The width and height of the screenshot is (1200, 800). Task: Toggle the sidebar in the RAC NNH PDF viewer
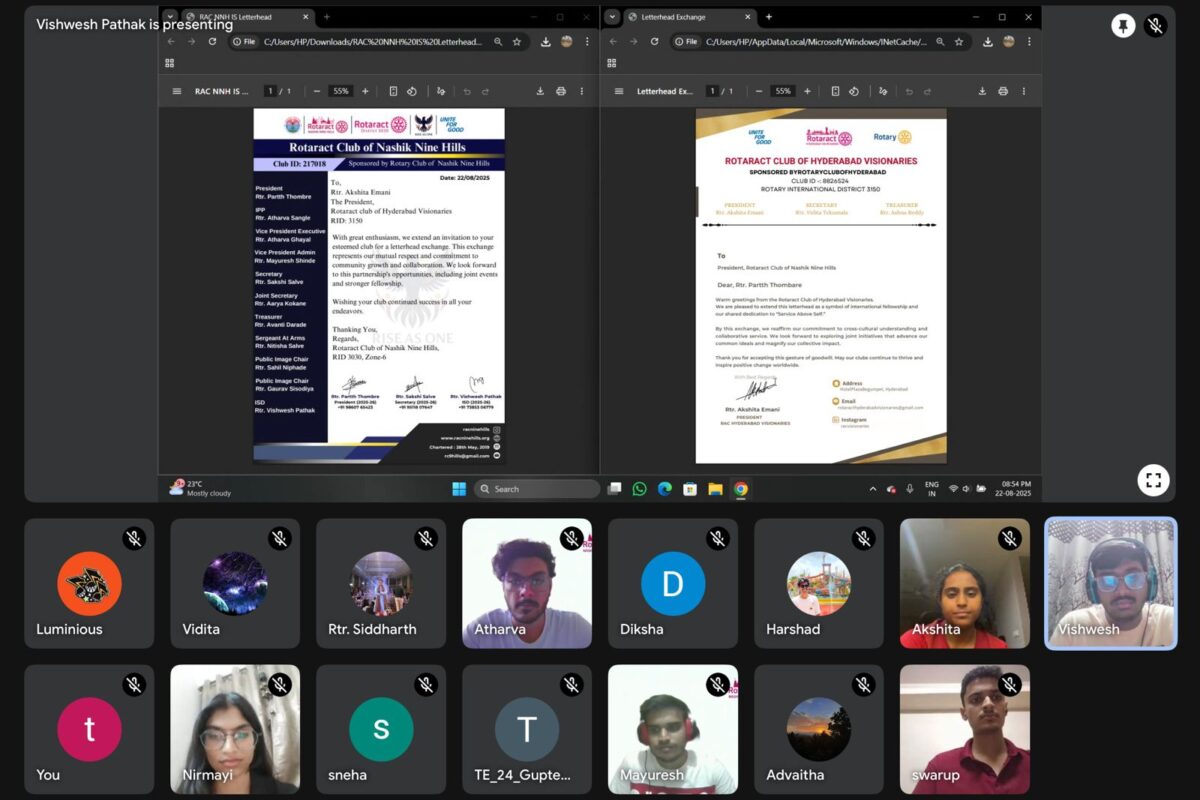[177, 91]
